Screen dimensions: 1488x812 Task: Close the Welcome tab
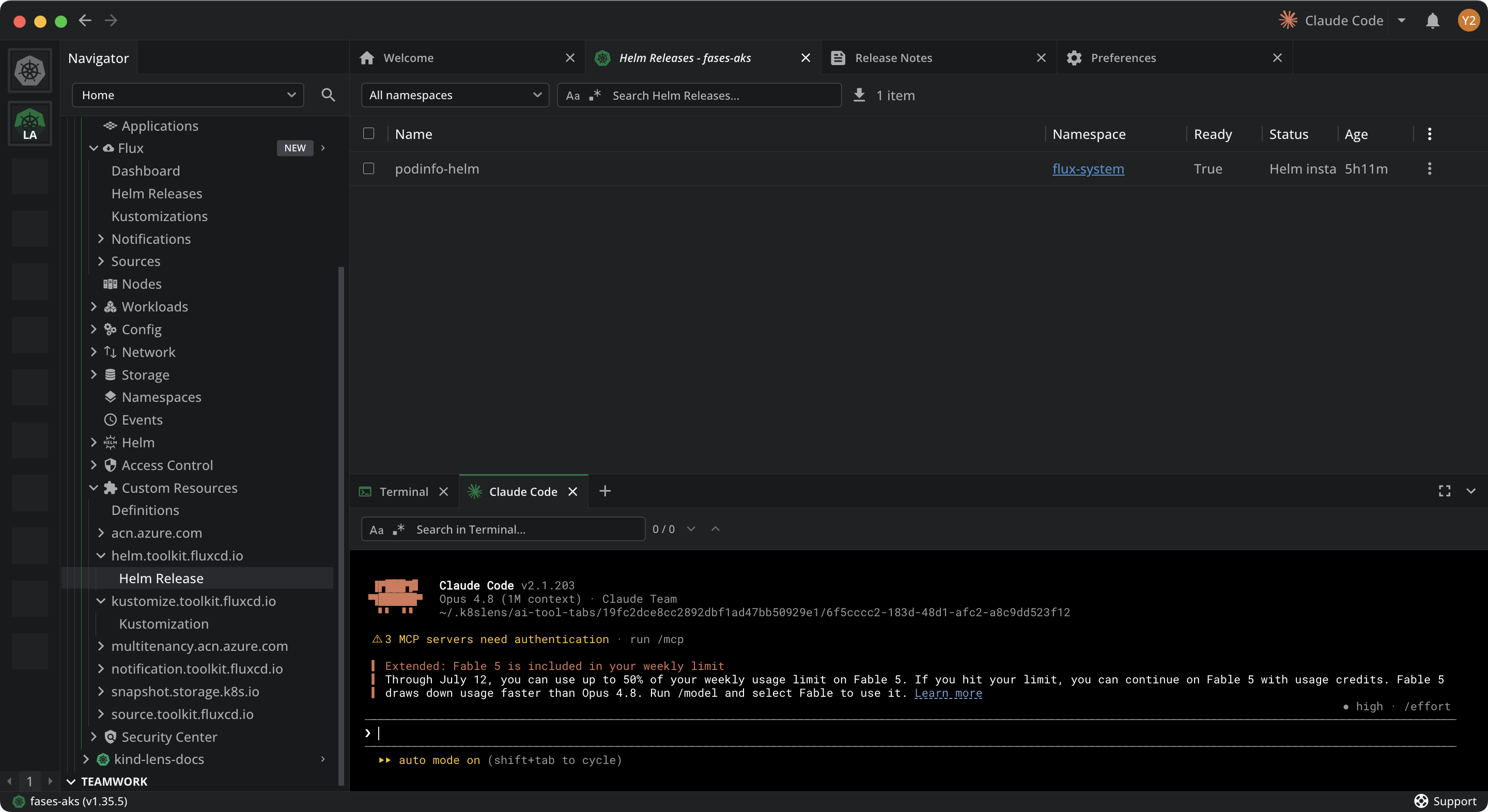tap(569, 58)
